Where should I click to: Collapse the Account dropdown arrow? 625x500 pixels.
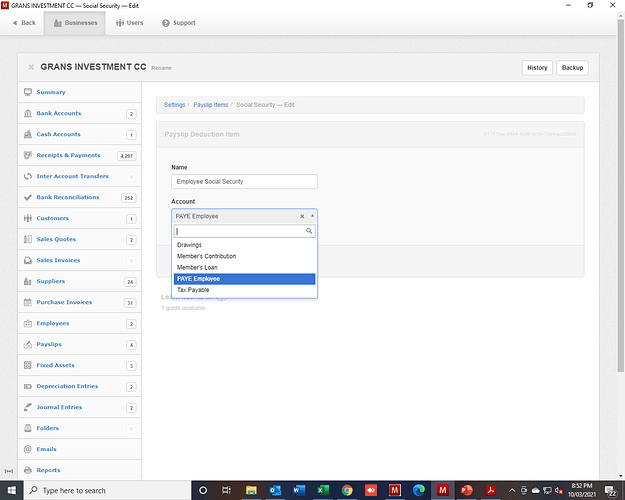pyautogui.click(x=312, y=216)
